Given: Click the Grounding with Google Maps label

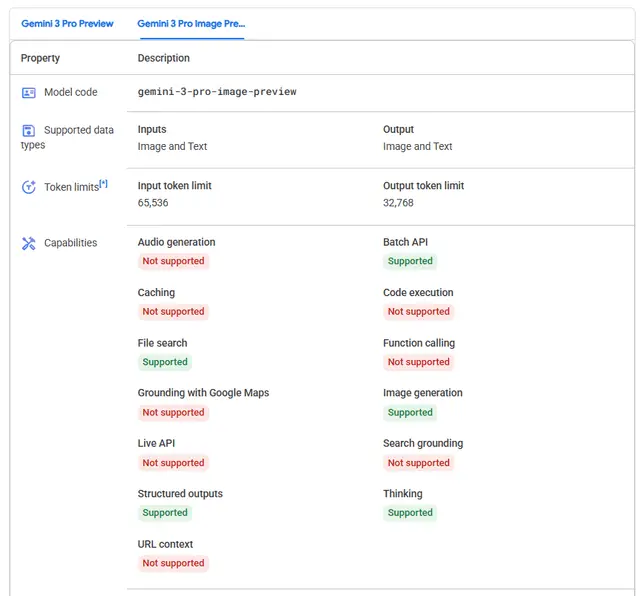Looking at the screenshot, I should 203,393.
